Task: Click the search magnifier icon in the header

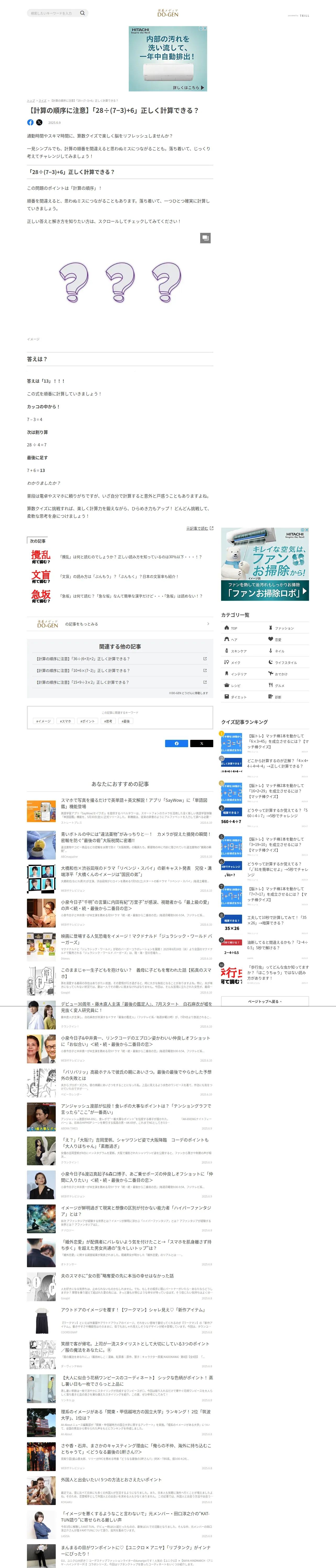Action: point(82,13)
